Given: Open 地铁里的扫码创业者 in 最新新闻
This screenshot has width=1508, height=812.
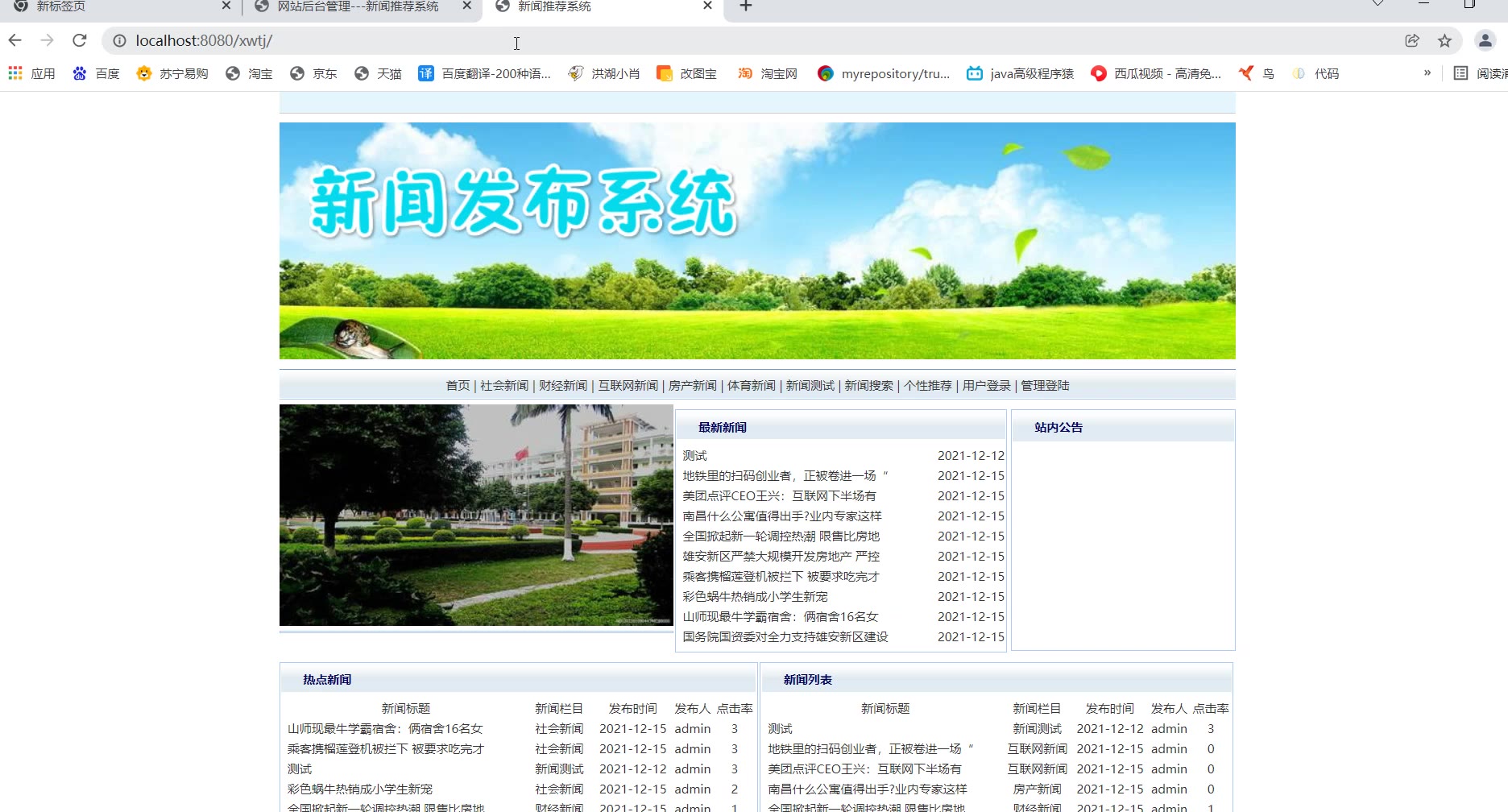Looking at the screenshot, I should [785, 476].
